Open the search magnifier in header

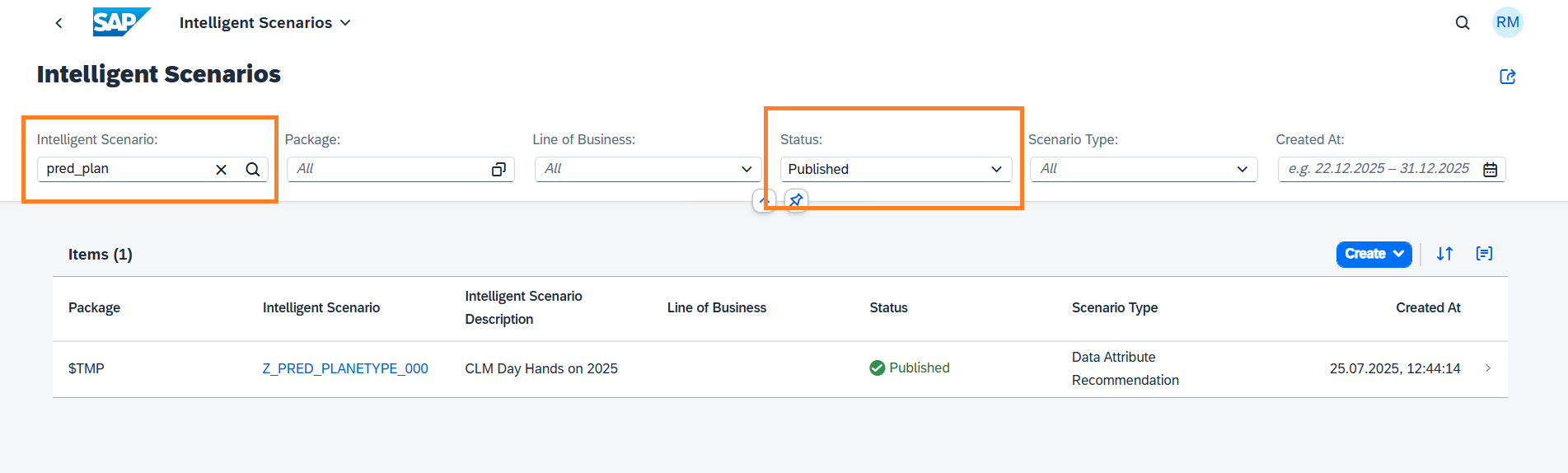1462,23
